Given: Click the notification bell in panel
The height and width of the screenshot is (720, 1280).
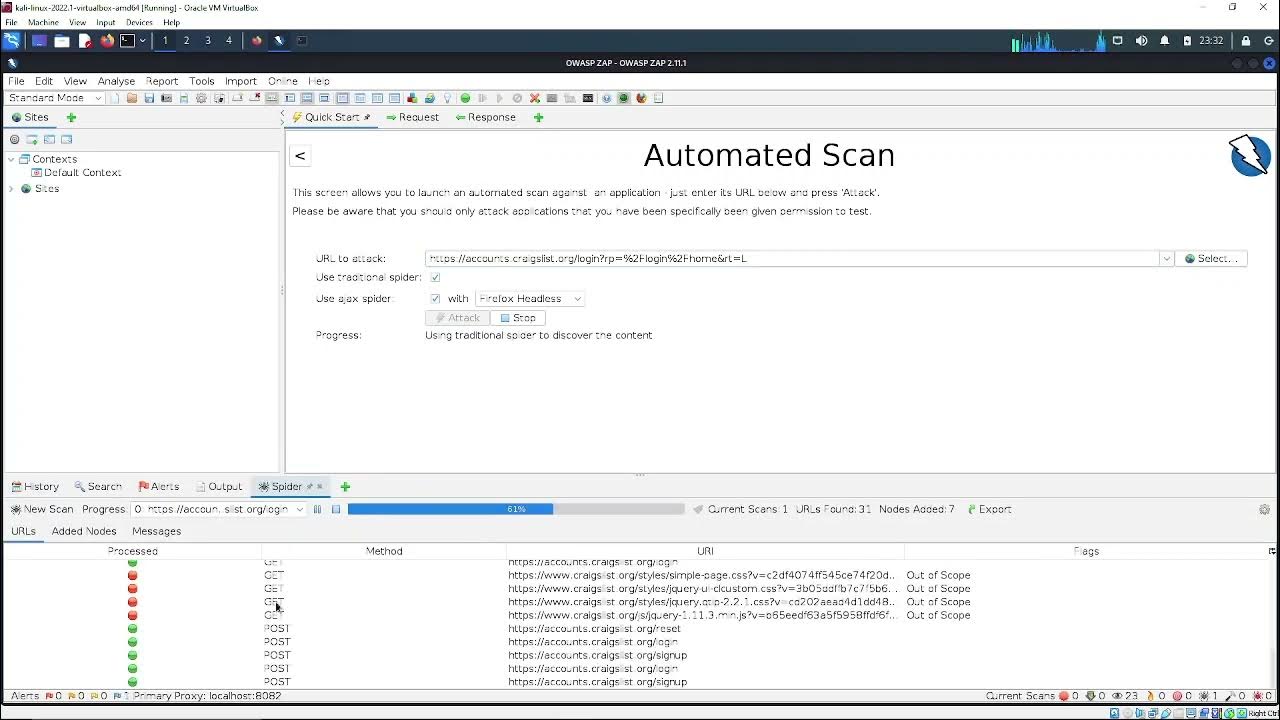Looking at the screenshot, I should click(x=1164, y=41).
